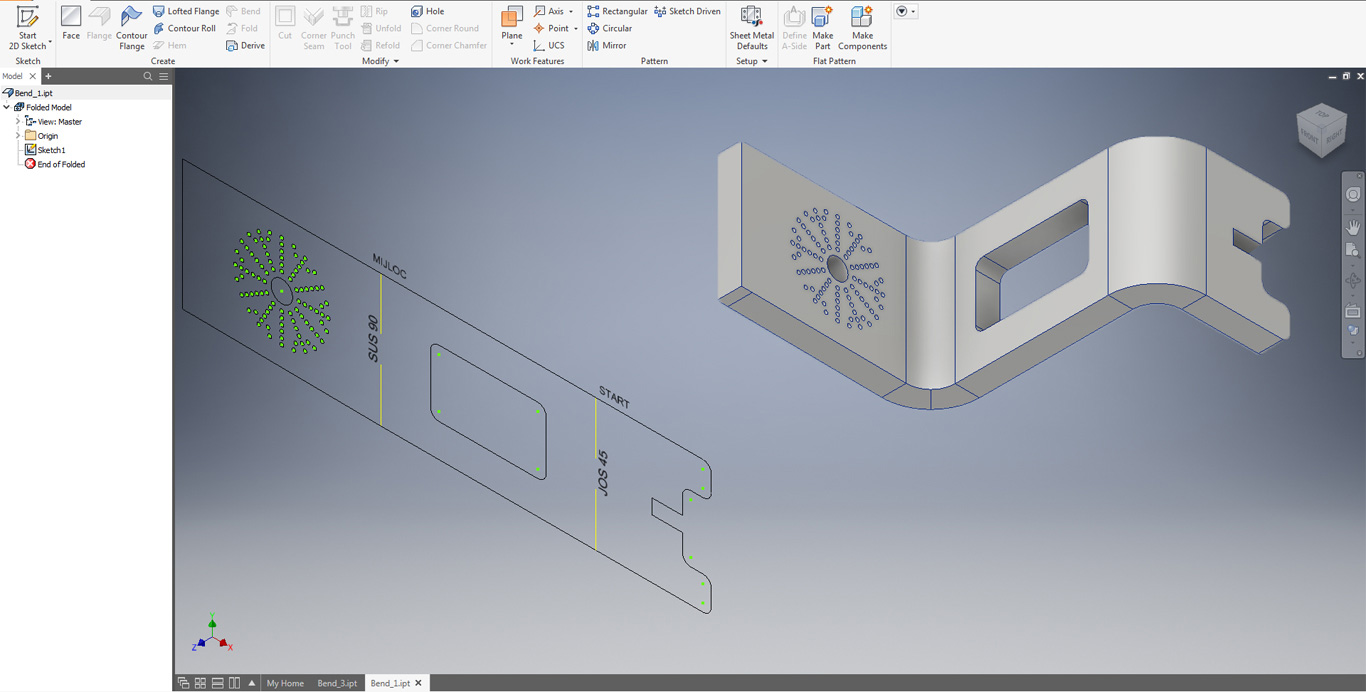Select the Mirror pattern tool
This screenshot has width=1366, height=692.
click(x=606, y=45)
